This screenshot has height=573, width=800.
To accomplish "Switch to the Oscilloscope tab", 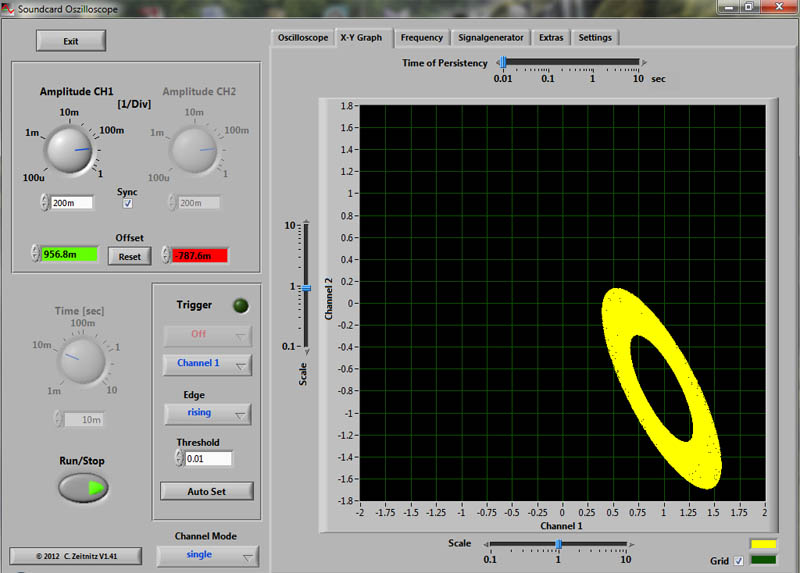I will click(302, 38).
